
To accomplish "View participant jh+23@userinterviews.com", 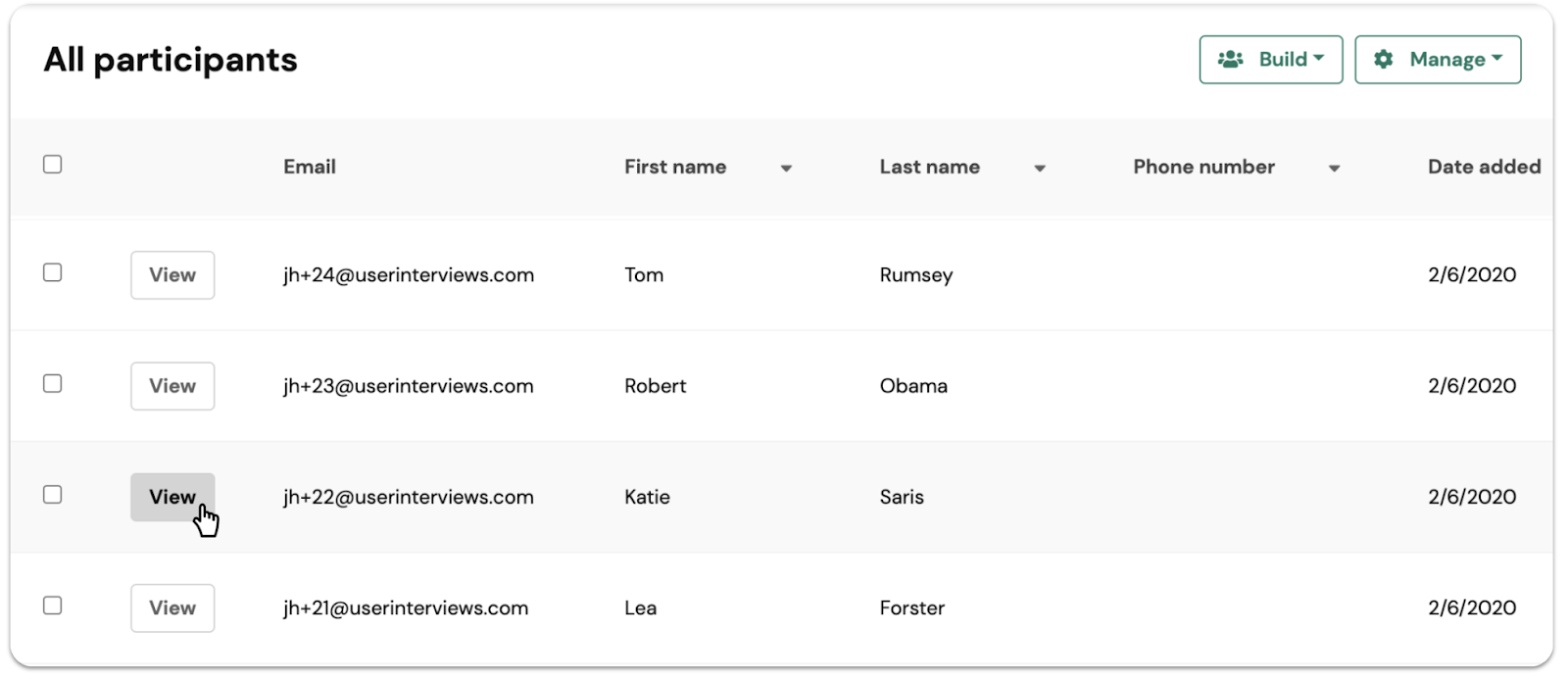I will (x=172, y=386).
